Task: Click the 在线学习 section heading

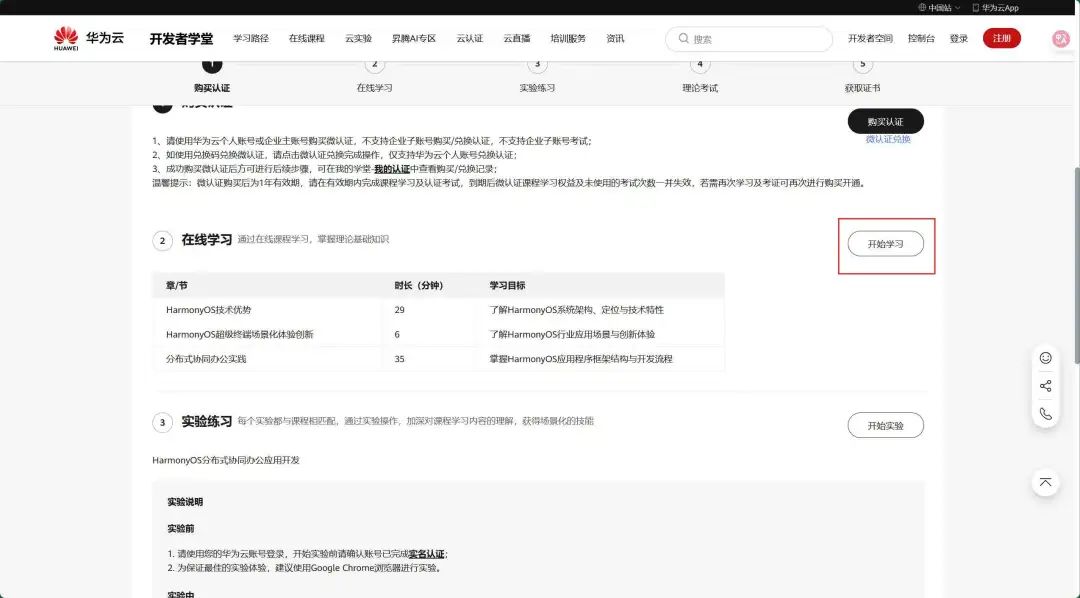Action: pos(207,240)
